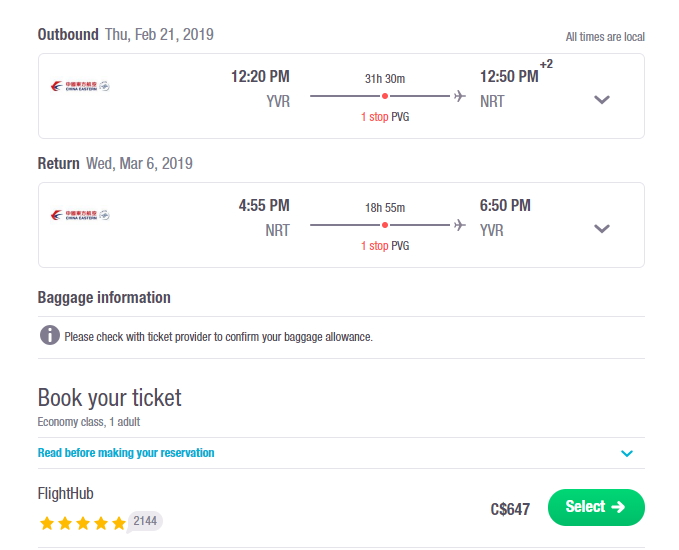Click the FlightHub provider name
679x550 pixels.
coord(65,493)
